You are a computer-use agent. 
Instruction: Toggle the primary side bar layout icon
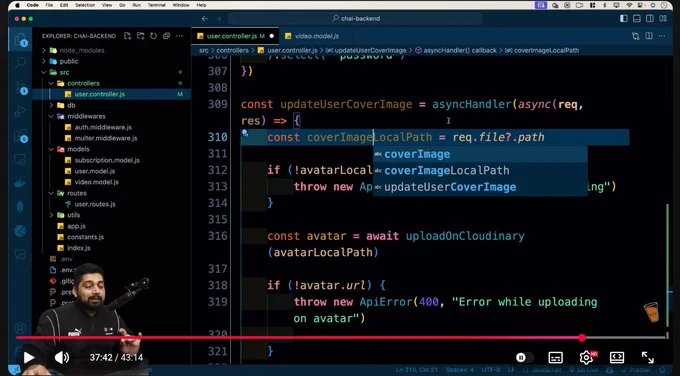click(624, 19)
